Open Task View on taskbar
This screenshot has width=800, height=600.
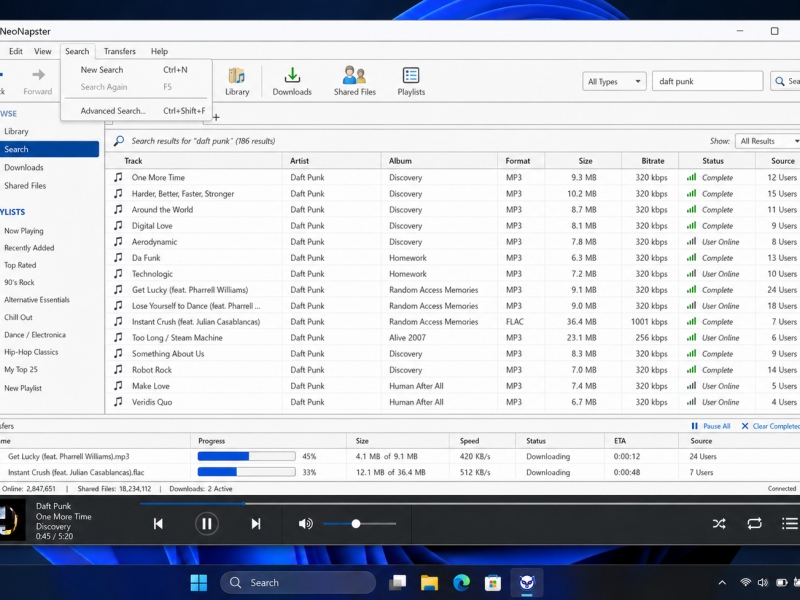click(397, 583)
